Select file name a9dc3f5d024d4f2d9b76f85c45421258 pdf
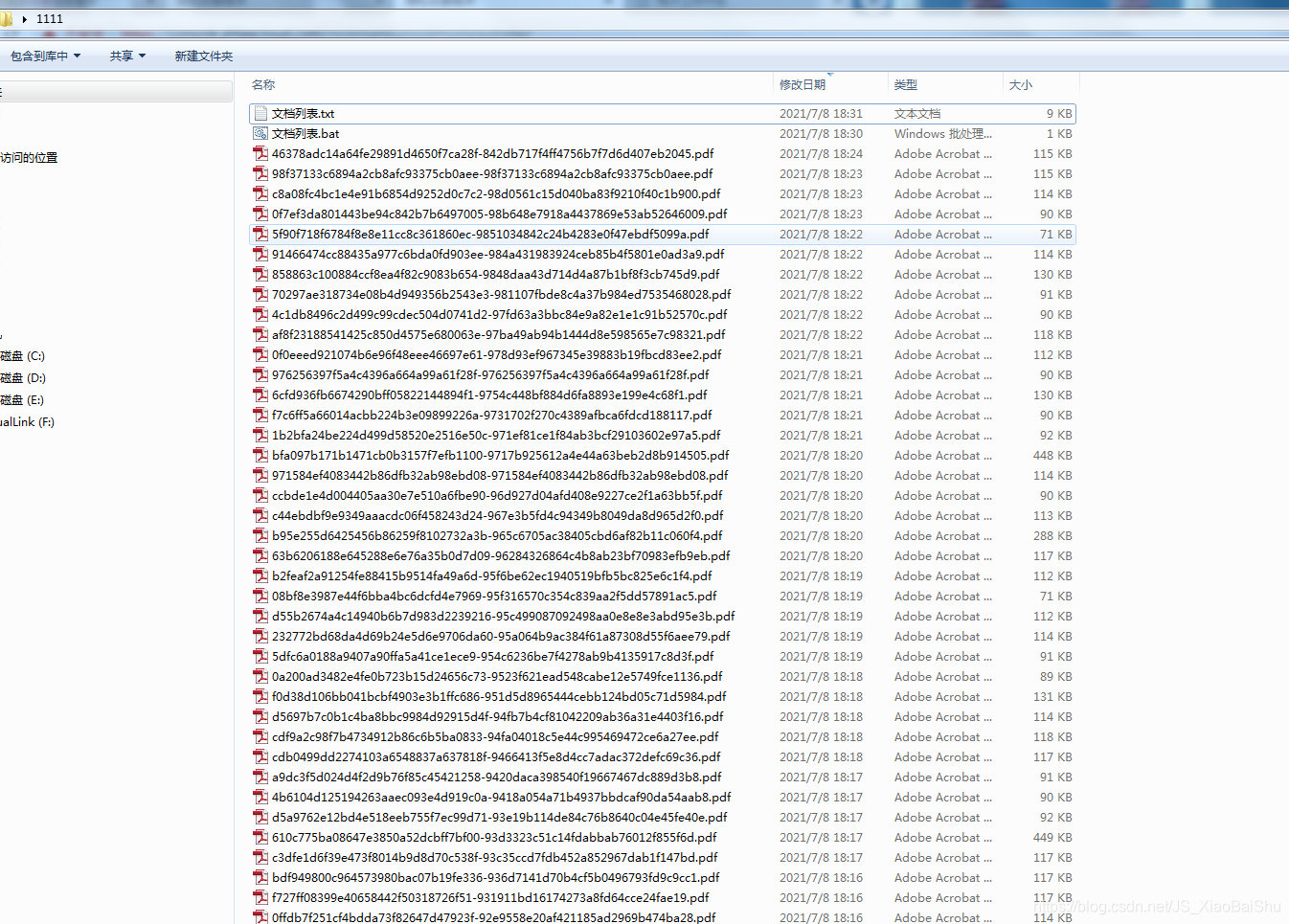 [x=497, y=777]
